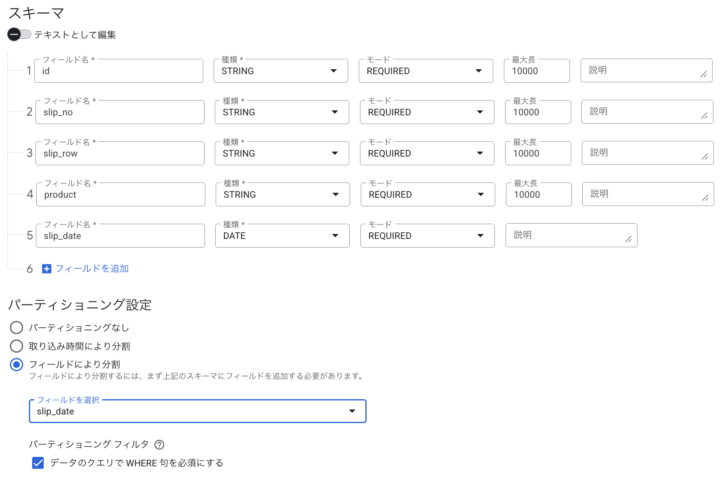Uncheck the WHERE 句を必須にする checkbox
This screenshot has height=482, width=720.
[x=38, y=463]
